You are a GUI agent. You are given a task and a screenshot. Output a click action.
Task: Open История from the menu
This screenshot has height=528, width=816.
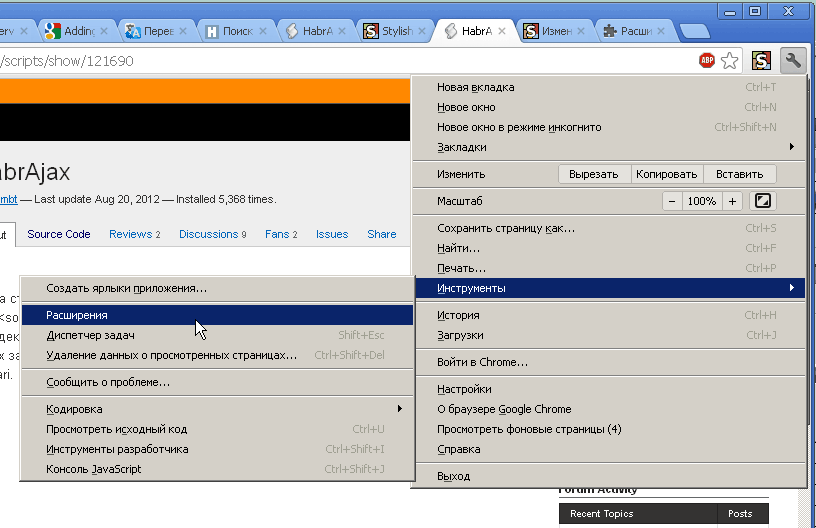click(x=609, y=315)
